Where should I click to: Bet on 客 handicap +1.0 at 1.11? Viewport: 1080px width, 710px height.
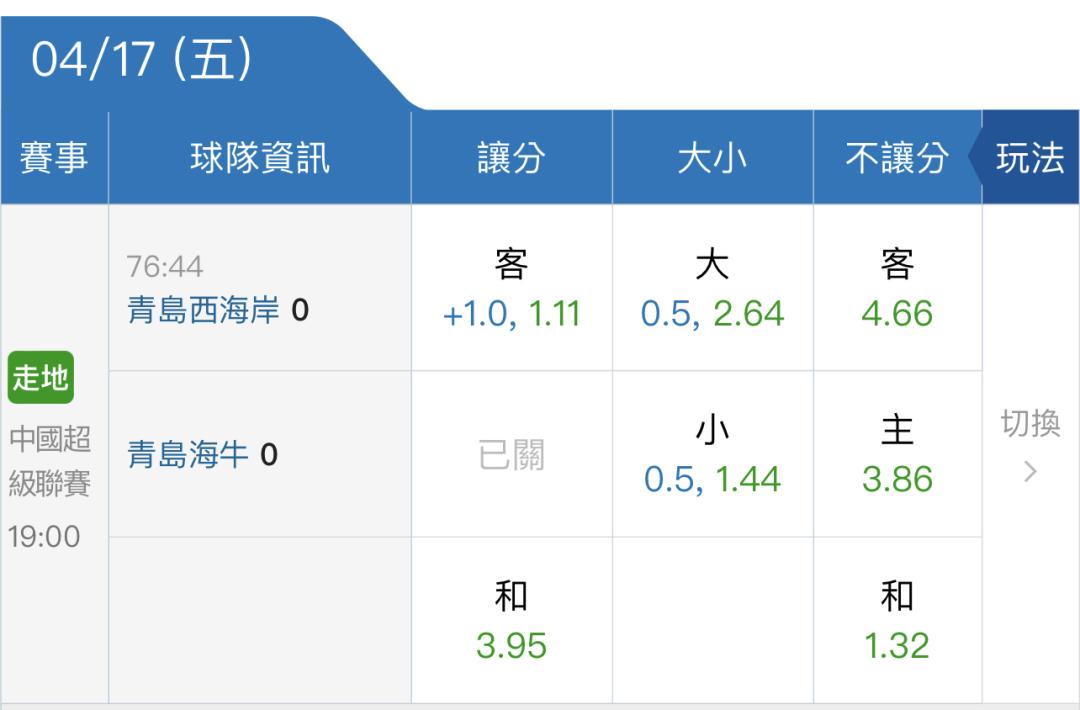tap(511, 290)
